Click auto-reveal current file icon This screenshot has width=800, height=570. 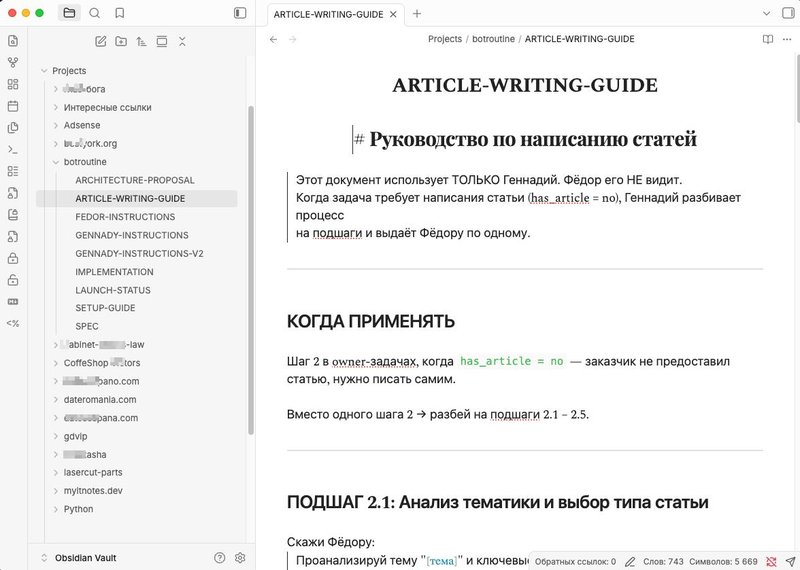point(162,41)
